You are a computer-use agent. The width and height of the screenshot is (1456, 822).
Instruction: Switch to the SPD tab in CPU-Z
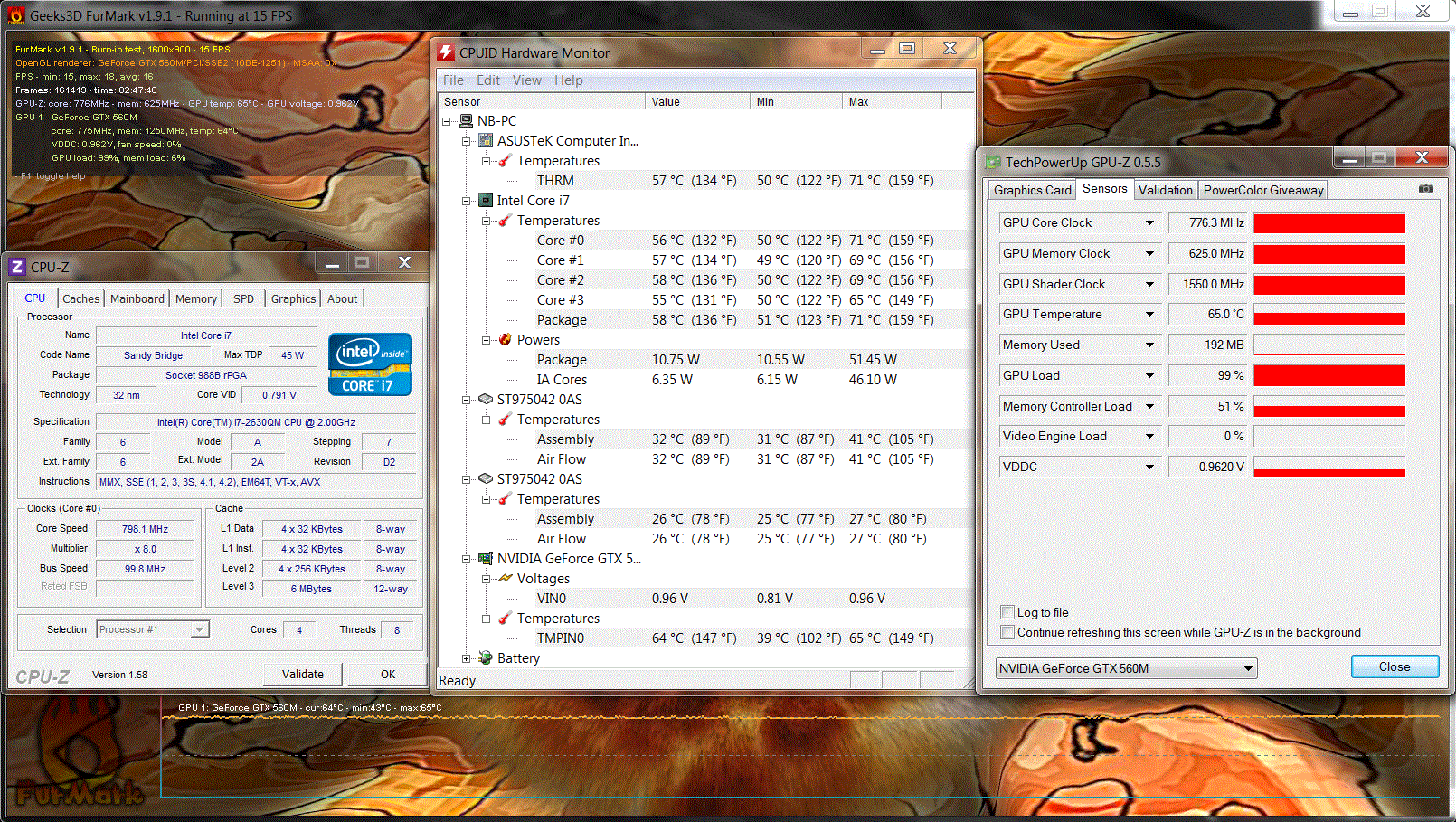click(x=243, y=298)
